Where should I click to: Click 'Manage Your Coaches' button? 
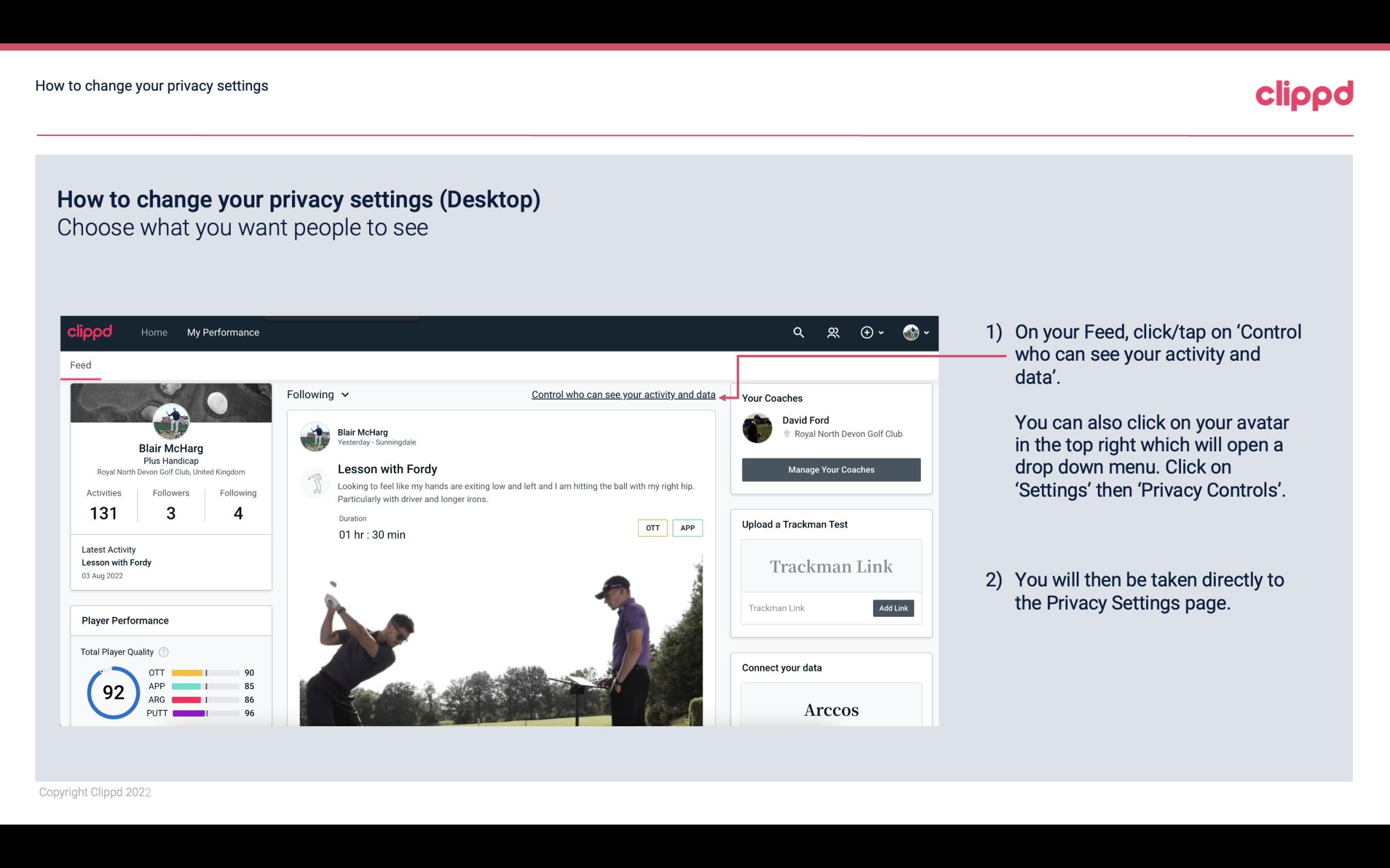pyautogui.click(x=830, y=469)
